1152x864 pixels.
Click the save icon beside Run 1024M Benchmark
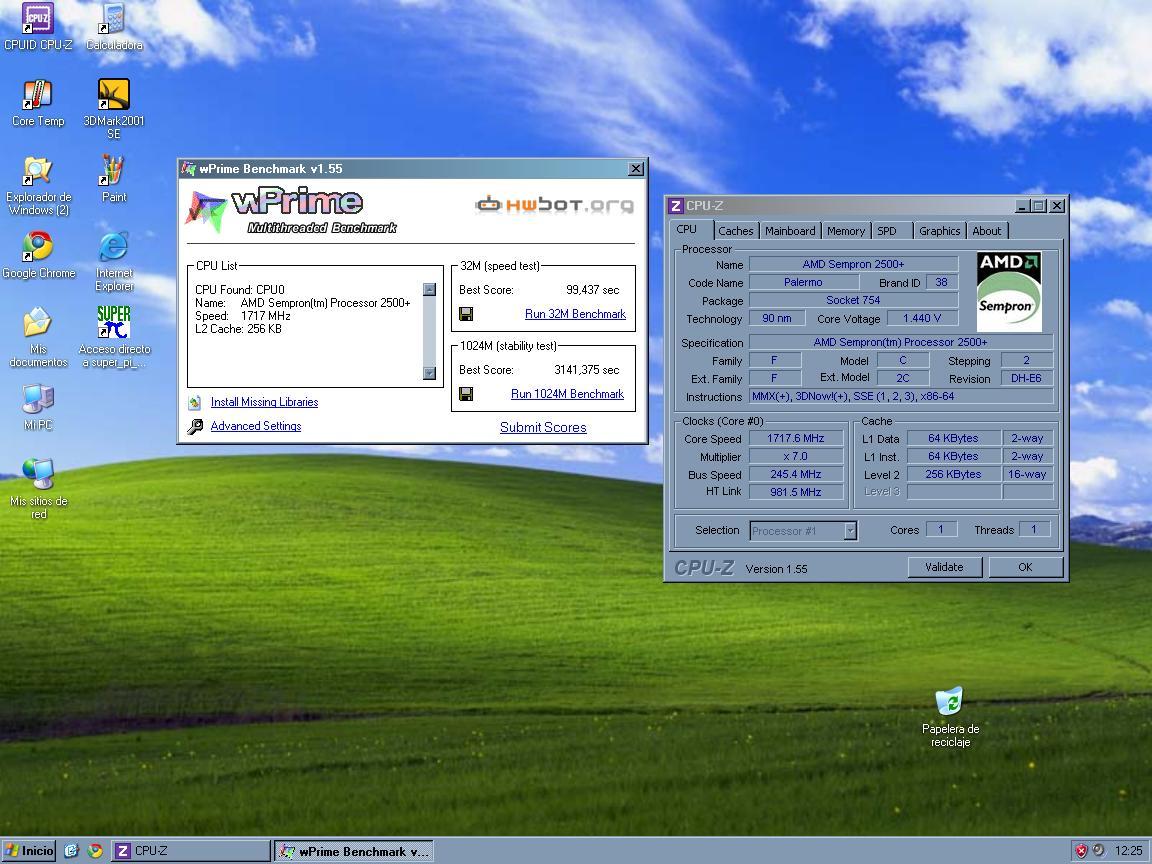pos(466,395)
